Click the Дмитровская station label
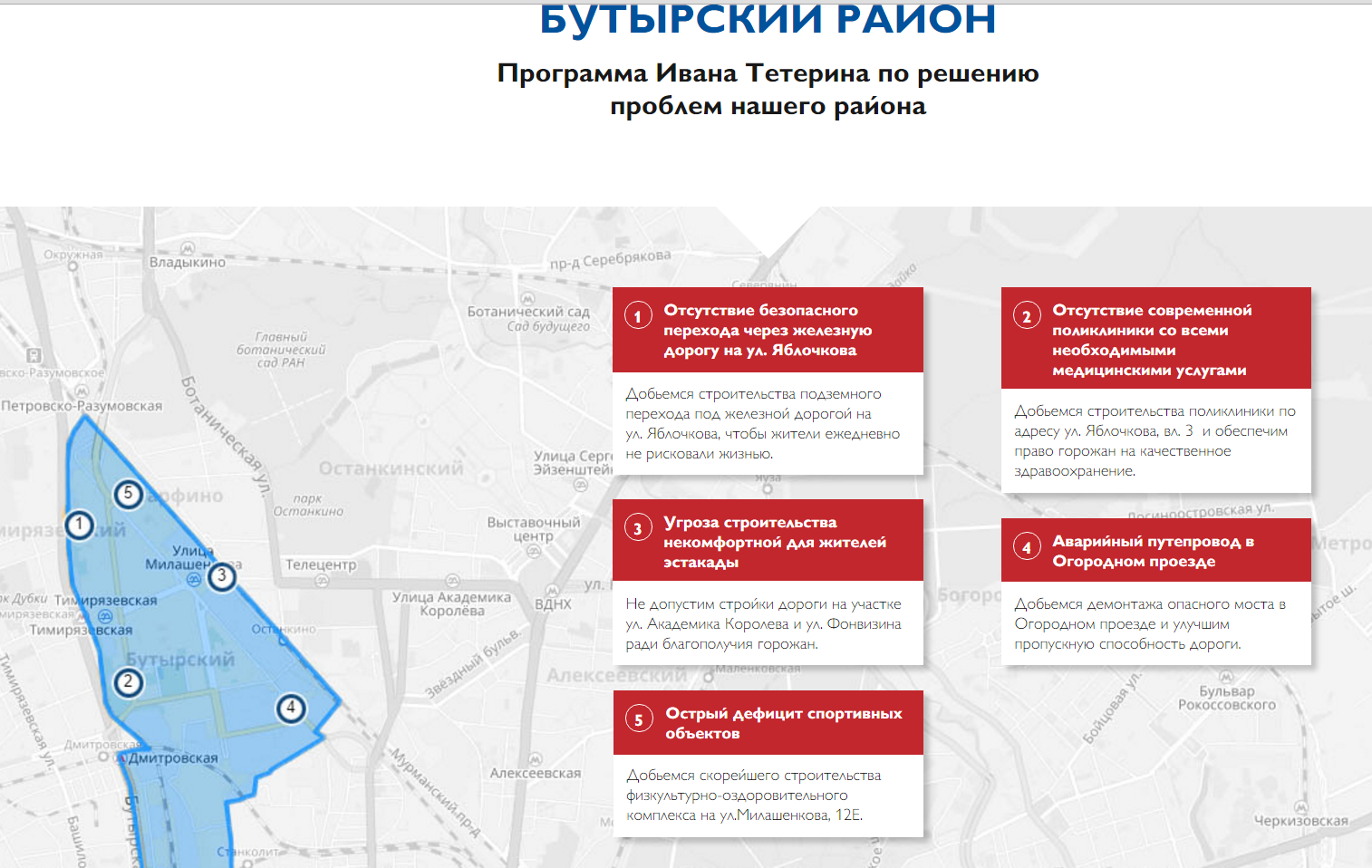 [x=173, y=757]
